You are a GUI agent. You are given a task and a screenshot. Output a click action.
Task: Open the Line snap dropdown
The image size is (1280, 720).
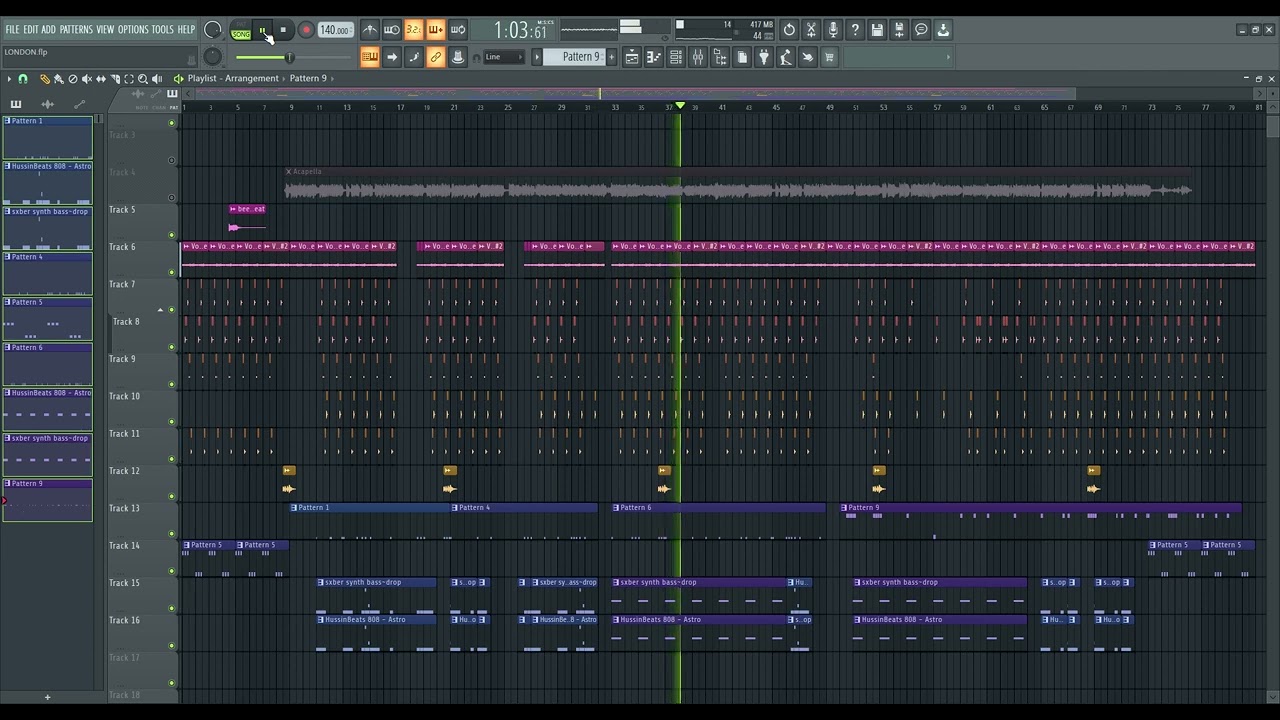[504, 57]
